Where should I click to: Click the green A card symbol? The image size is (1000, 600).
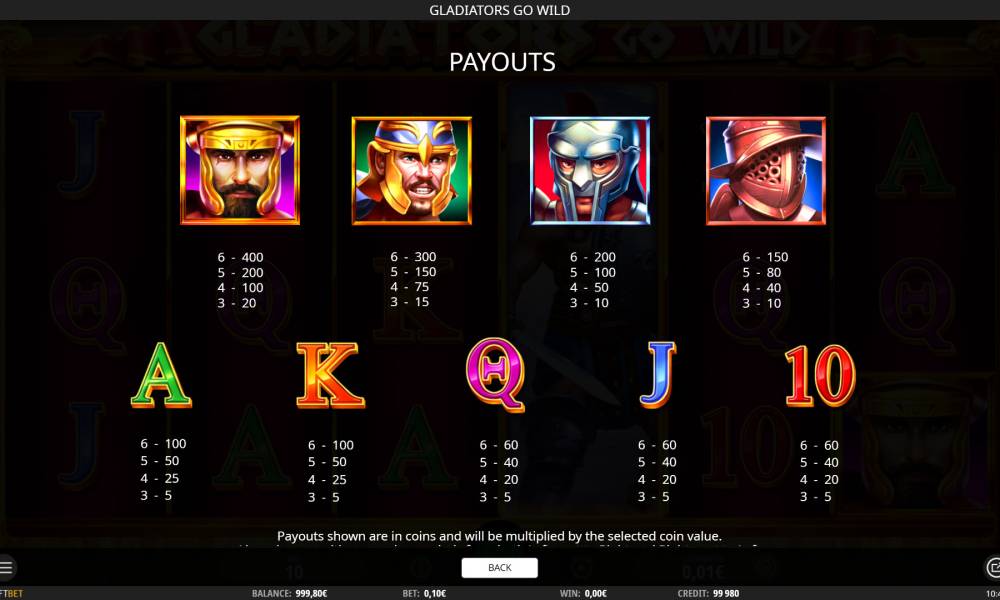pos(161,375)
